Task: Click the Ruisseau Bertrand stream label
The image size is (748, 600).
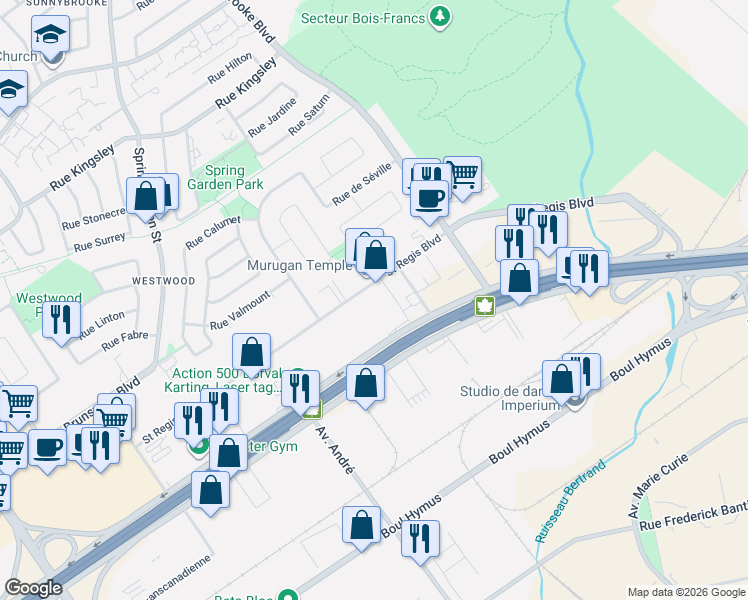Action: click(x=570, y=501)
